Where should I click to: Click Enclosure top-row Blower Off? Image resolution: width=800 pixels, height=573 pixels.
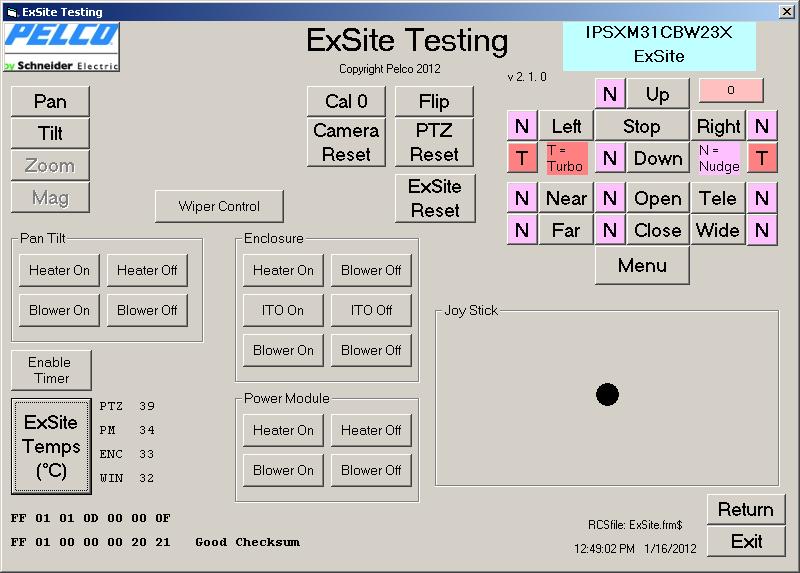[x=371, y=270]
